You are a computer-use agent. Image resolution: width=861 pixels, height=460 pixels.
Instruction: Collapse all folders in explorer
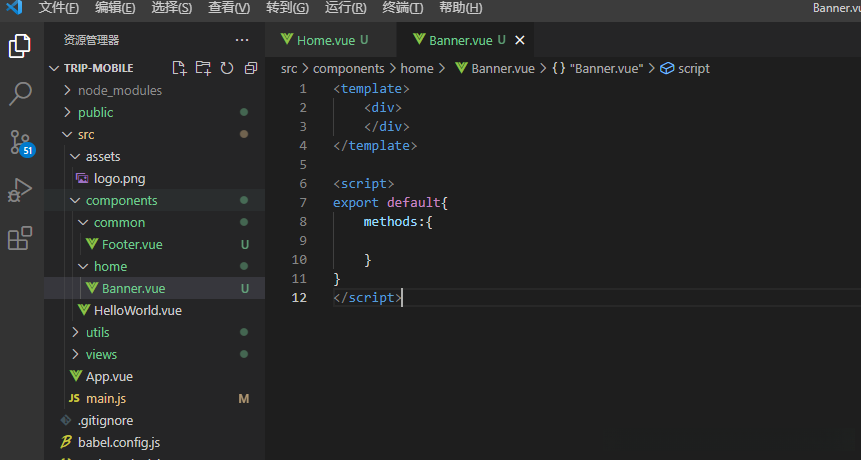[x=250, y=68]
